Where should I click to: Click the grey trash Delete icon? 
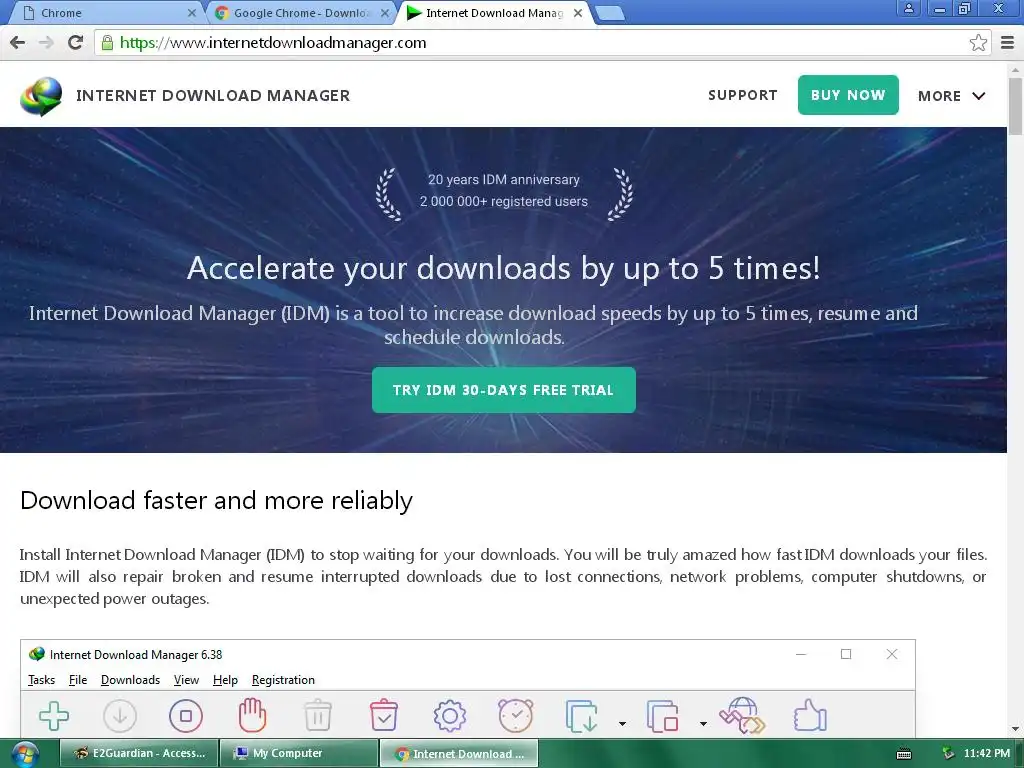pos(318,714)
